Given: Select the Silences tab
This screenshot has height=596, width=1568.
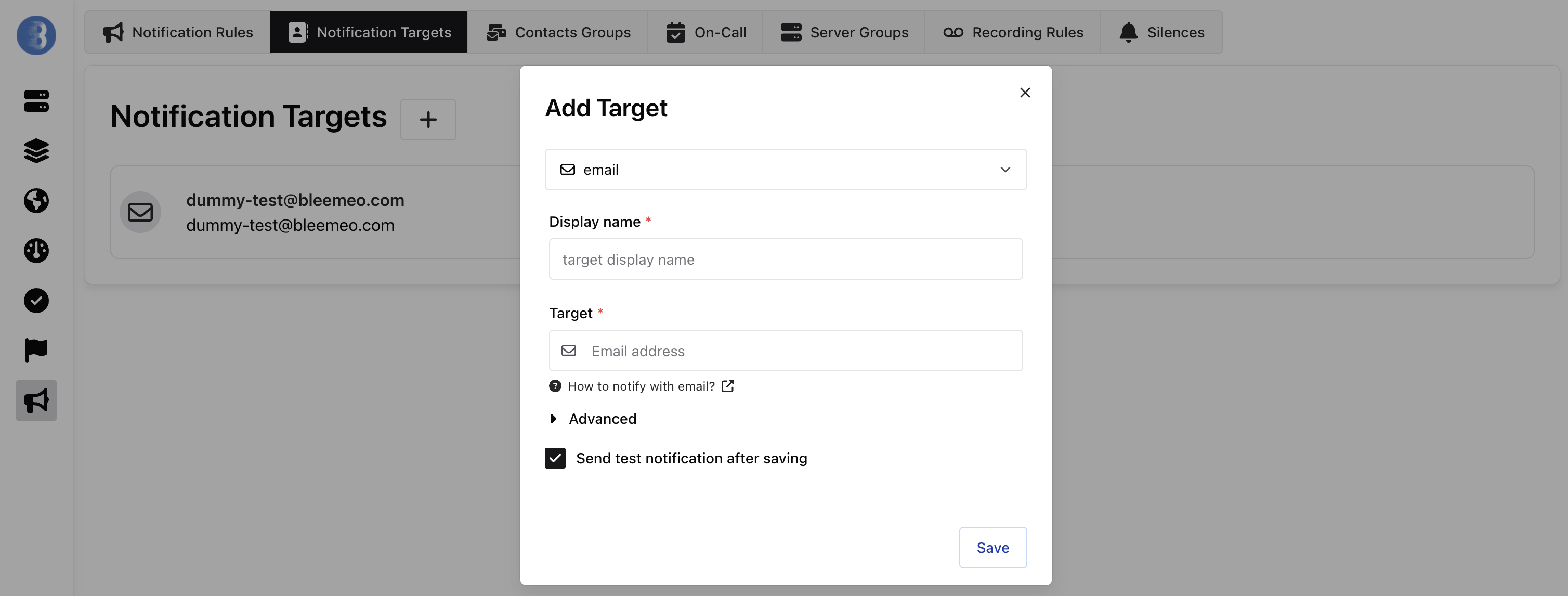Looking at the screenshot, I should click(x=1161, y=32).
